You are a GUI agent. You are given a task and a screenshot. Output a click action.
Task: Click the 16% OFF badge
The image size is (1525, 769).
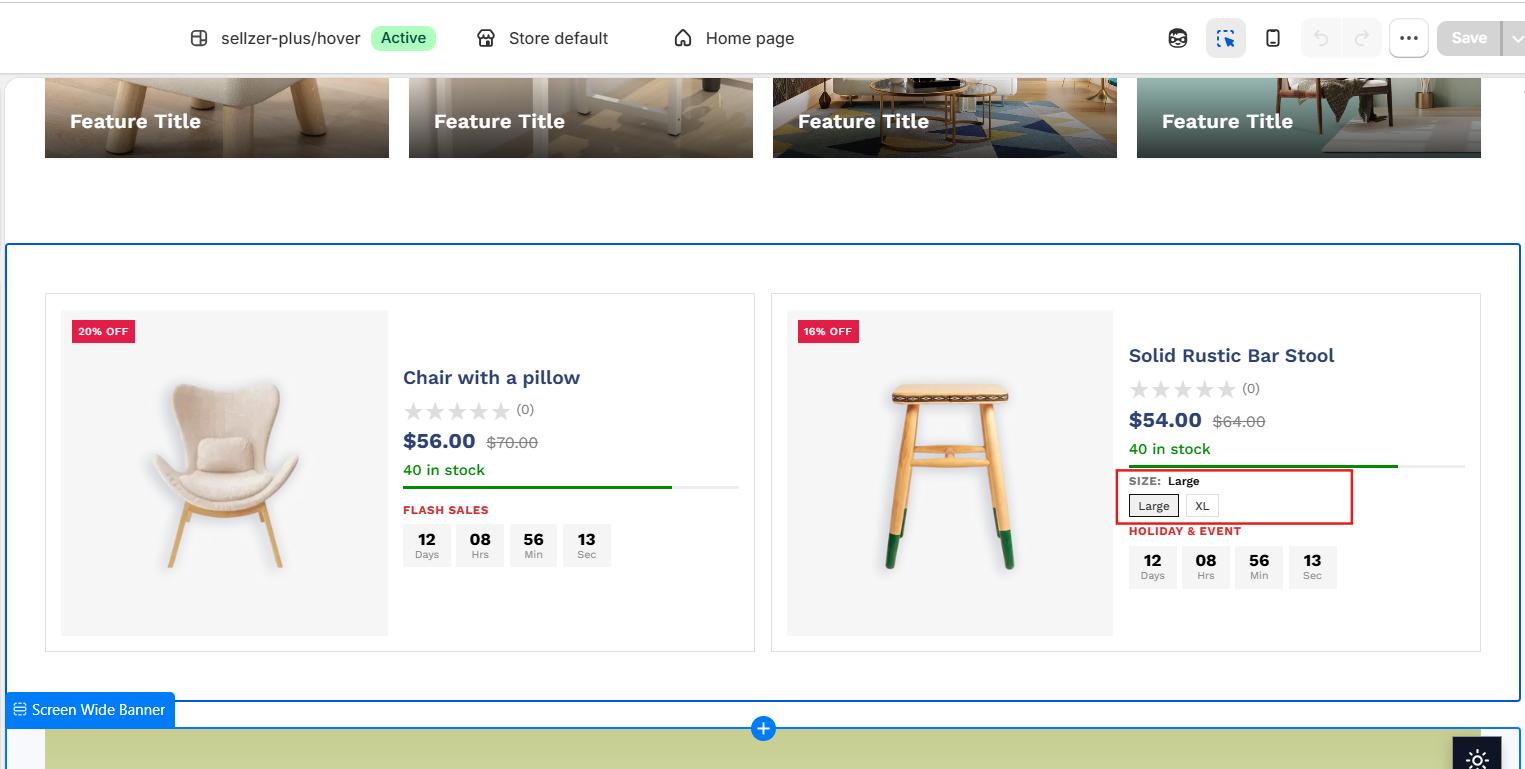pos(828,331)
